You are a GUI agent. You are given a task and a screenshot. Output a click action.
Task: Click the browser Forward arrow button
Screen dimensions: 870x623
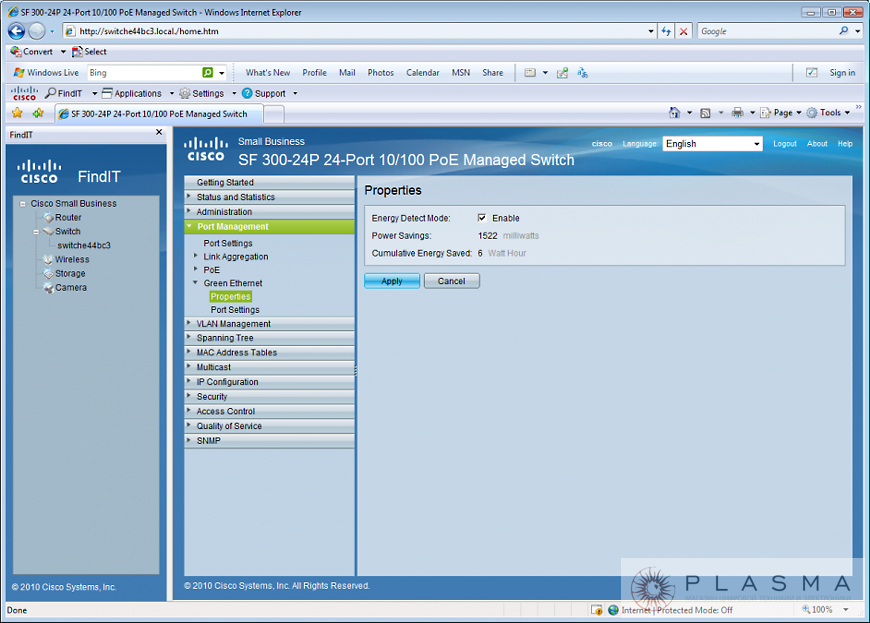tap(37, 32)
